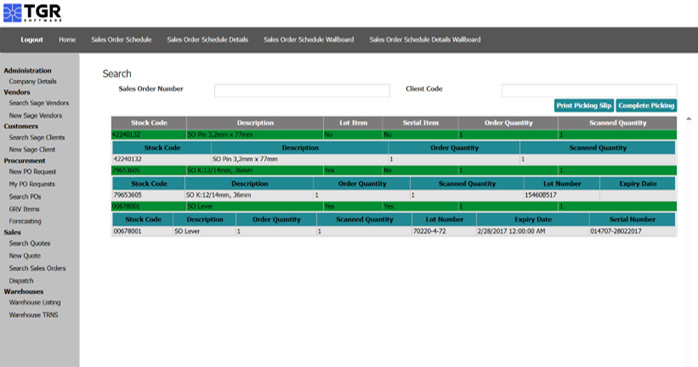Open Search Sales Orders link

tap(37, 268)
